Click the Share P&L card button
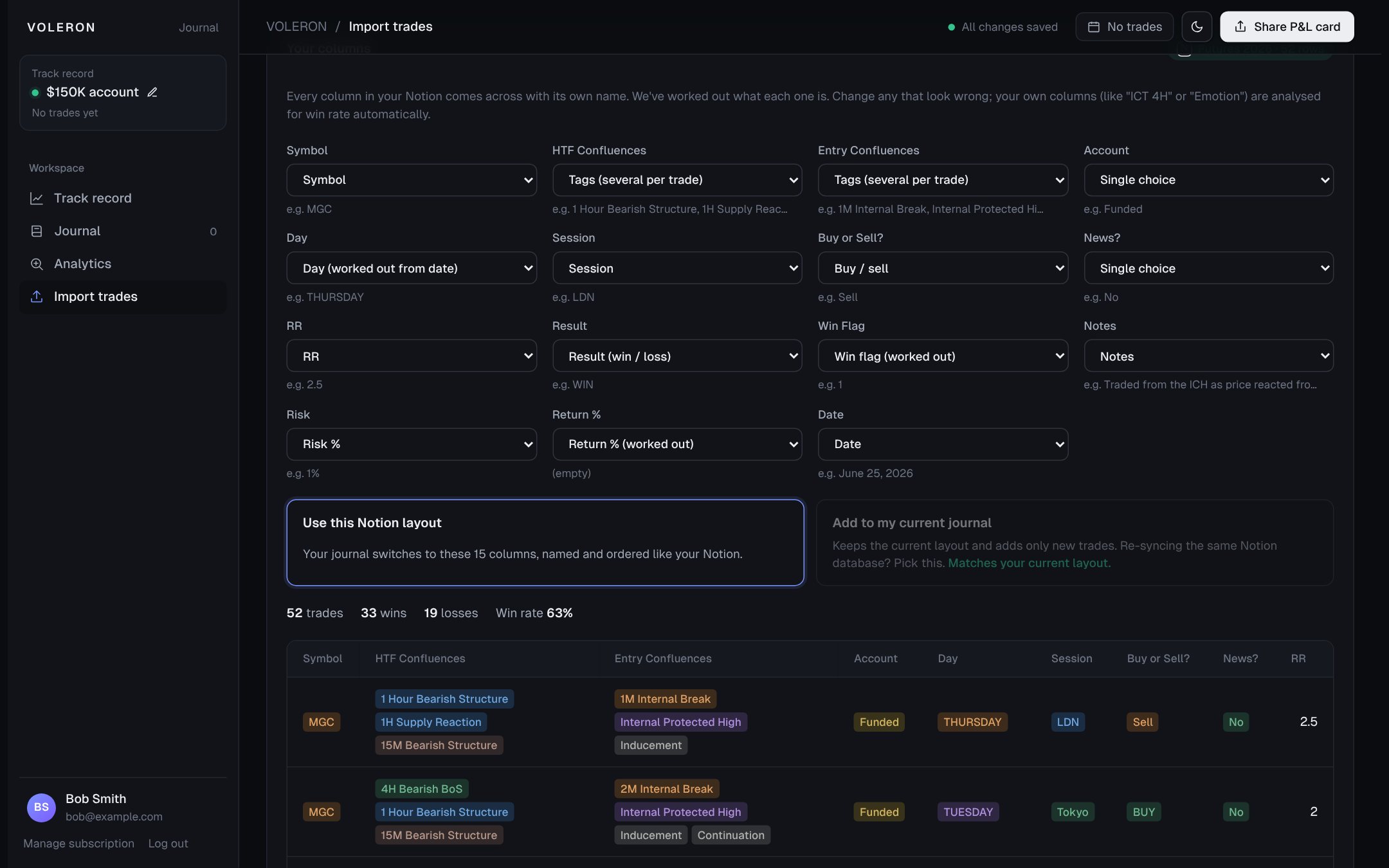The image size is (1389, 868). coord(1287,27)
